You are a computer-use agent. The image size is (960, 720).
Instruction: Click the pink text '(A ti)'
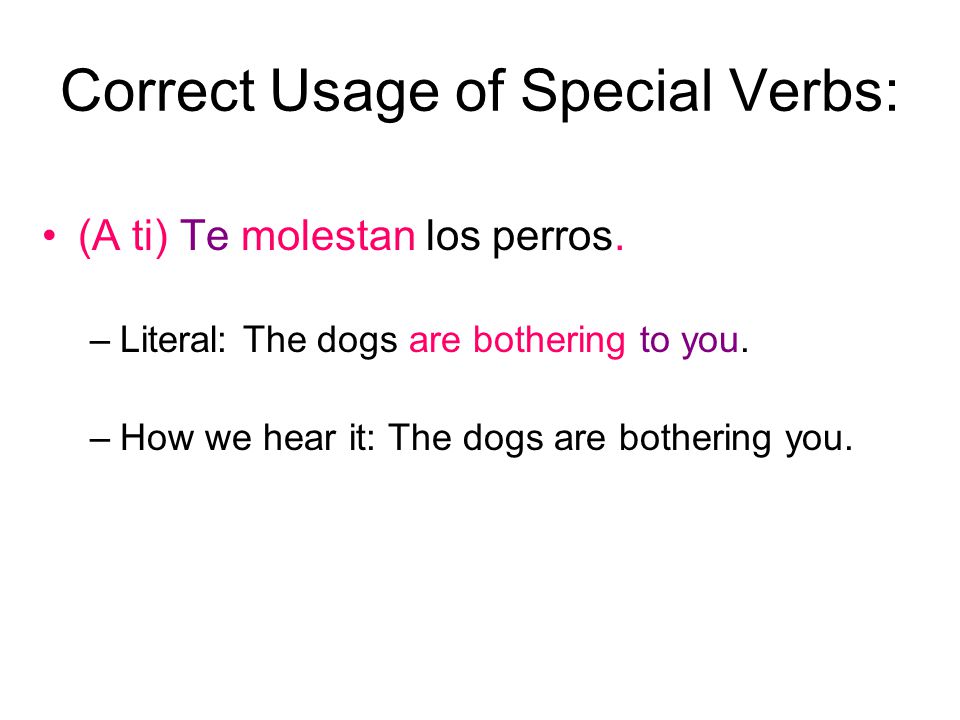click(x=123, y=236)
